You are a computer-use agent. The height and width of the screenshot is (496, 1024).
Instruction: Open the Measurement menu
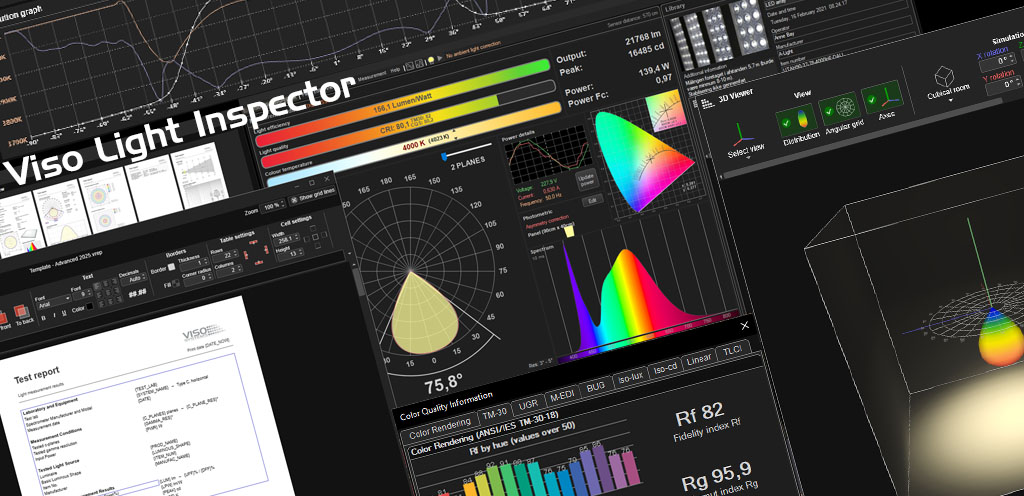(372, 77)
